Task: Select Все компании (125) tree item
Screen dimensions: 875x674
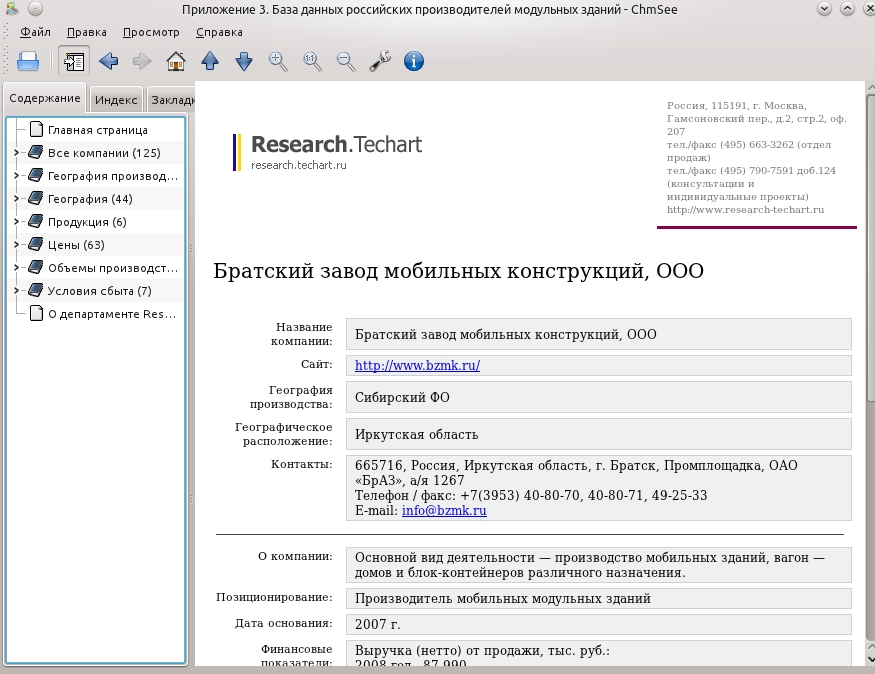Action: [104, 153]
